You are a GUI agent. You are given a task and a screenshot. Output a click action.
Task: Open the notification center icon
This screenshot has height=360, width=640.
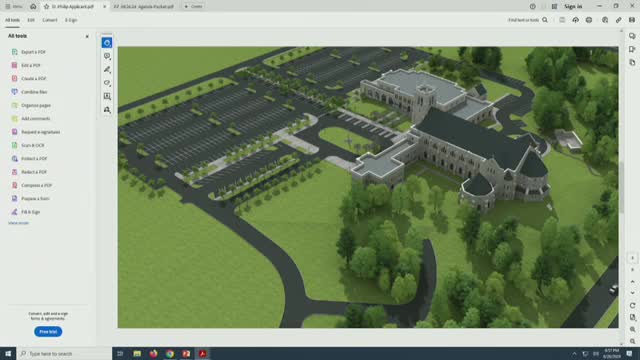[629, 353]
